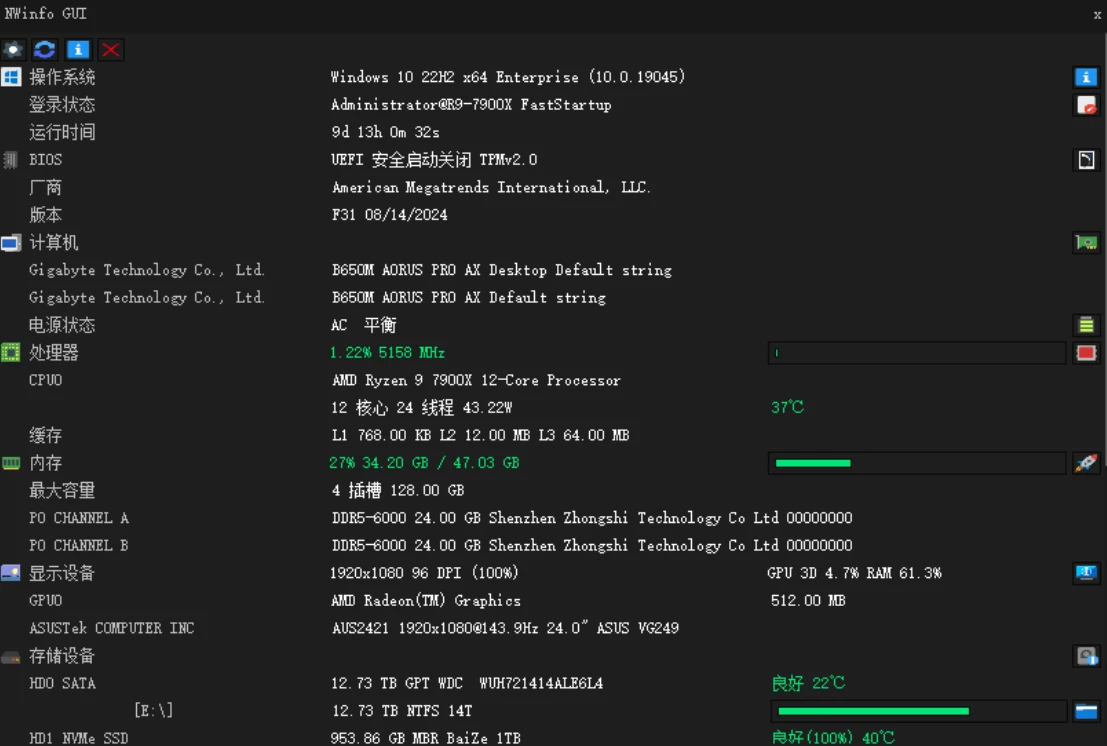1107x746 pixels.
Task: Click the E: drive usage bar
Action: click(916, 711)
